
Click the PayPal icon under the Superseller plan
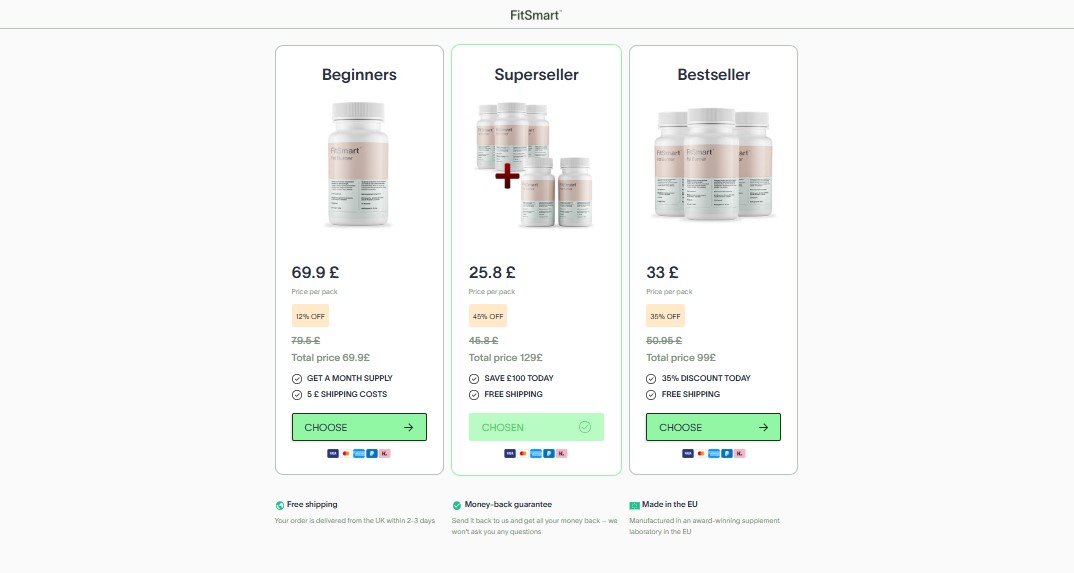pos(549,453)
